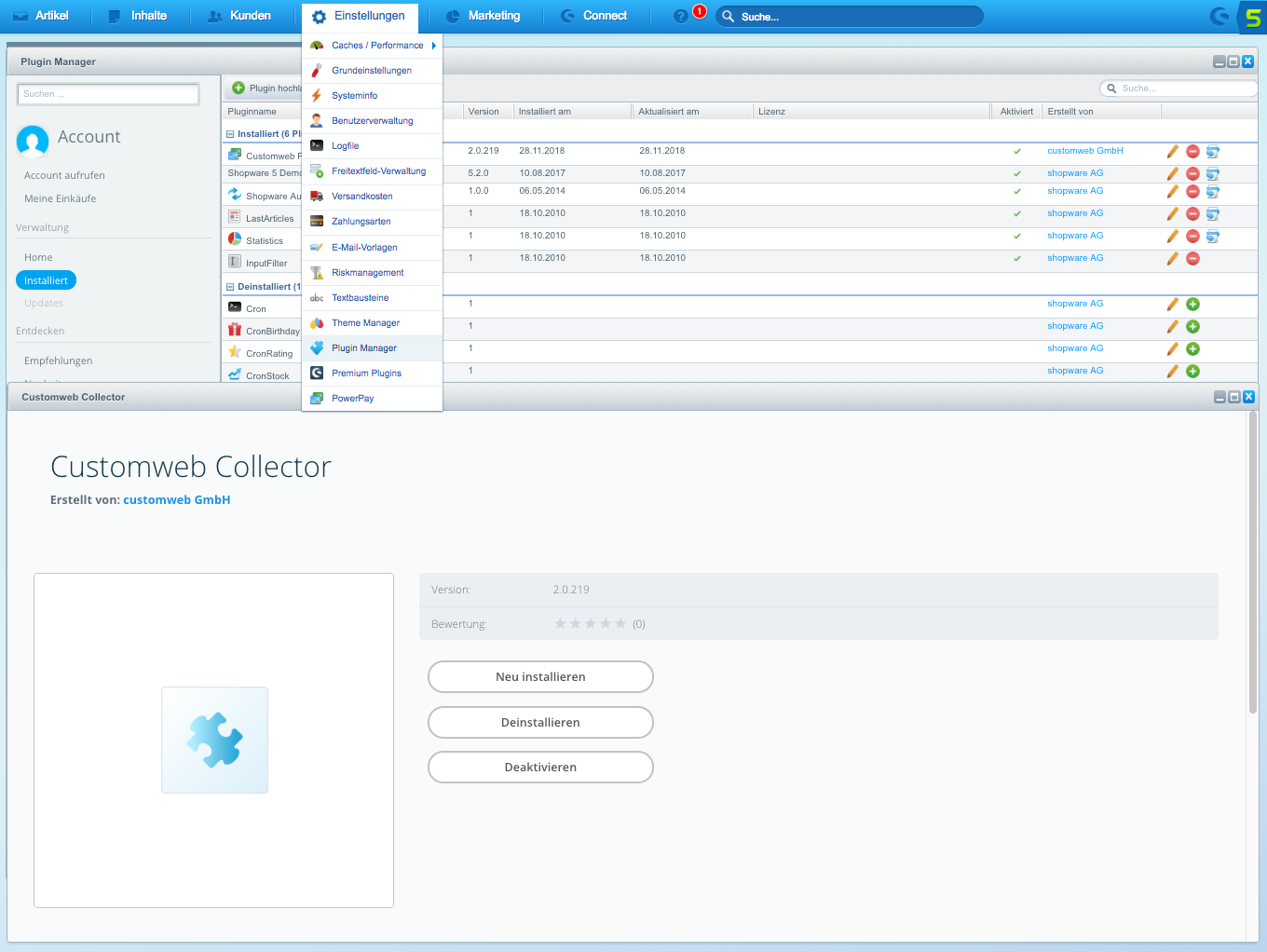This screenshot has height=952, width=1267.
Task: Open the help question mark icon
Action: pyautogui.click(x=680, y=16)
